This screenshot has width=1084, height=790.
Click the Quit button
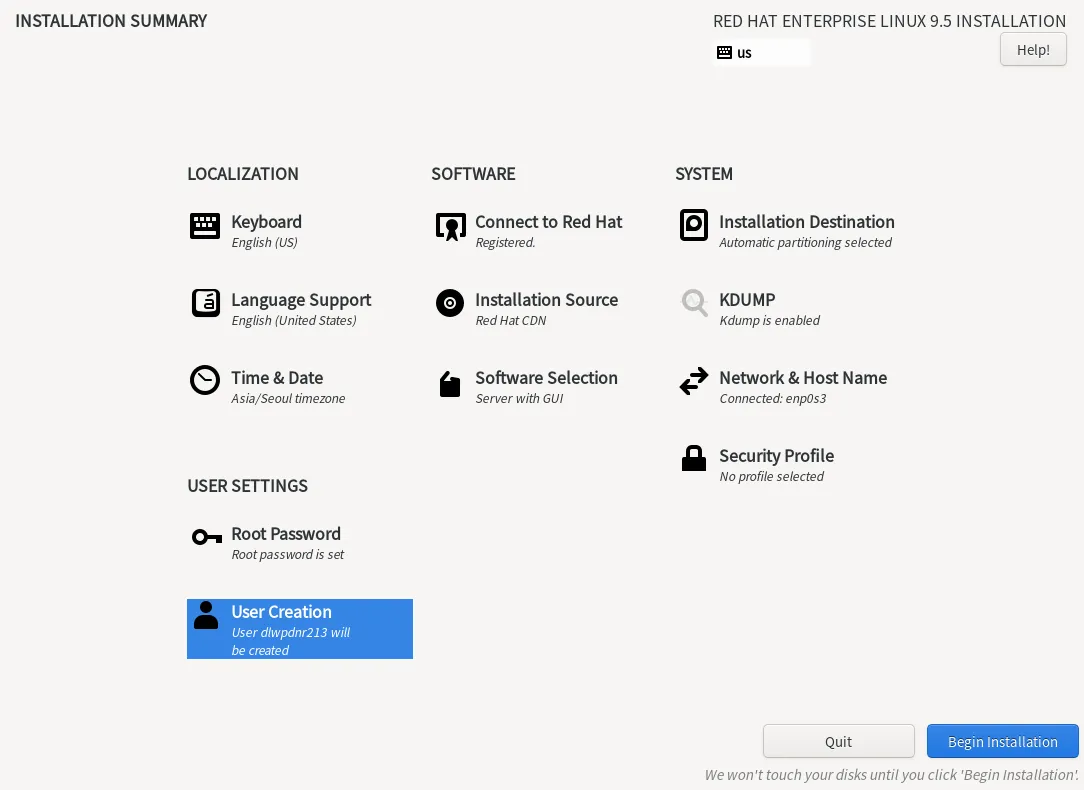[x=839, y=742]
